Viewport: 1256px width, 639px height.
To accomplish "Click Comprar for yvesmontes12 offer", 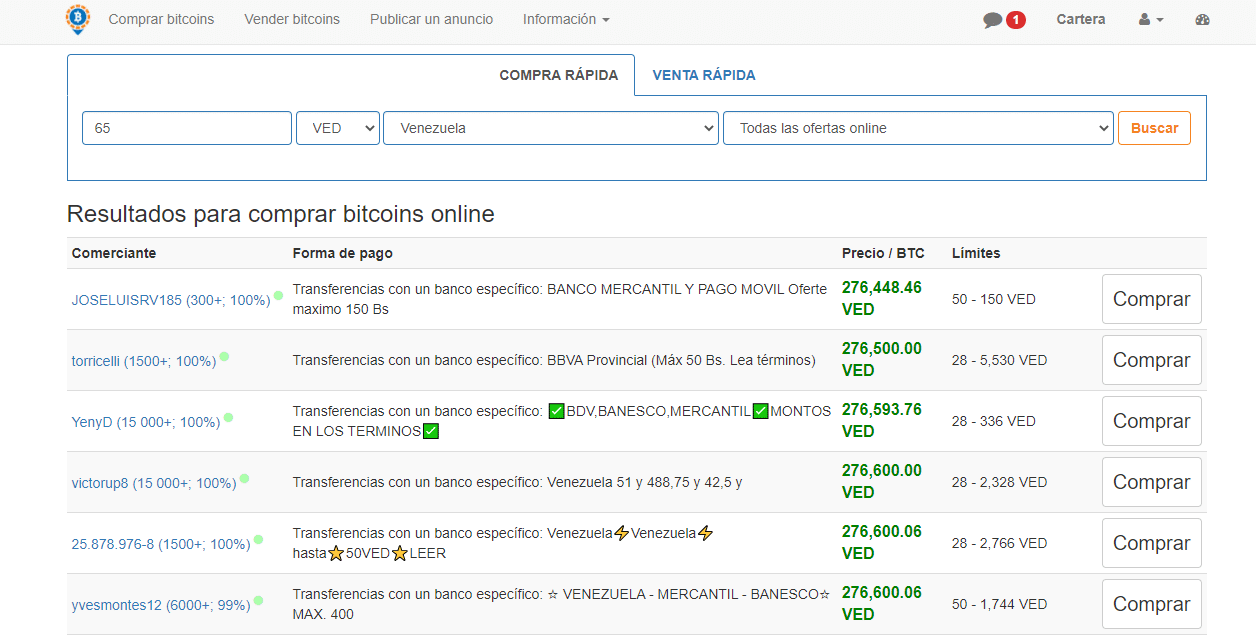I will tap(1152, 604).
